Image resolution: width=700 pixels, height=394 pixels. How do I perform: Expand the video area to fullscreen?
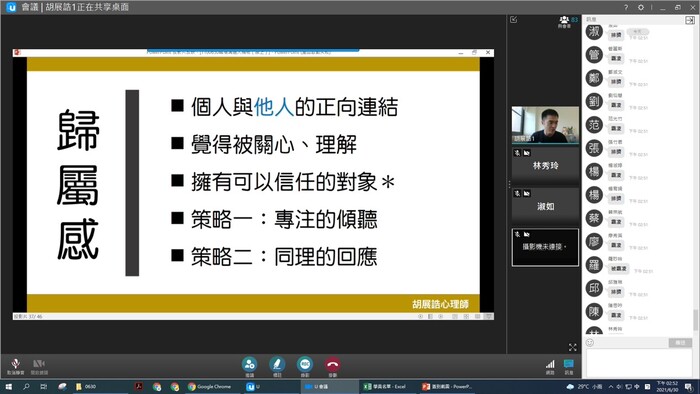pos(573,347)
